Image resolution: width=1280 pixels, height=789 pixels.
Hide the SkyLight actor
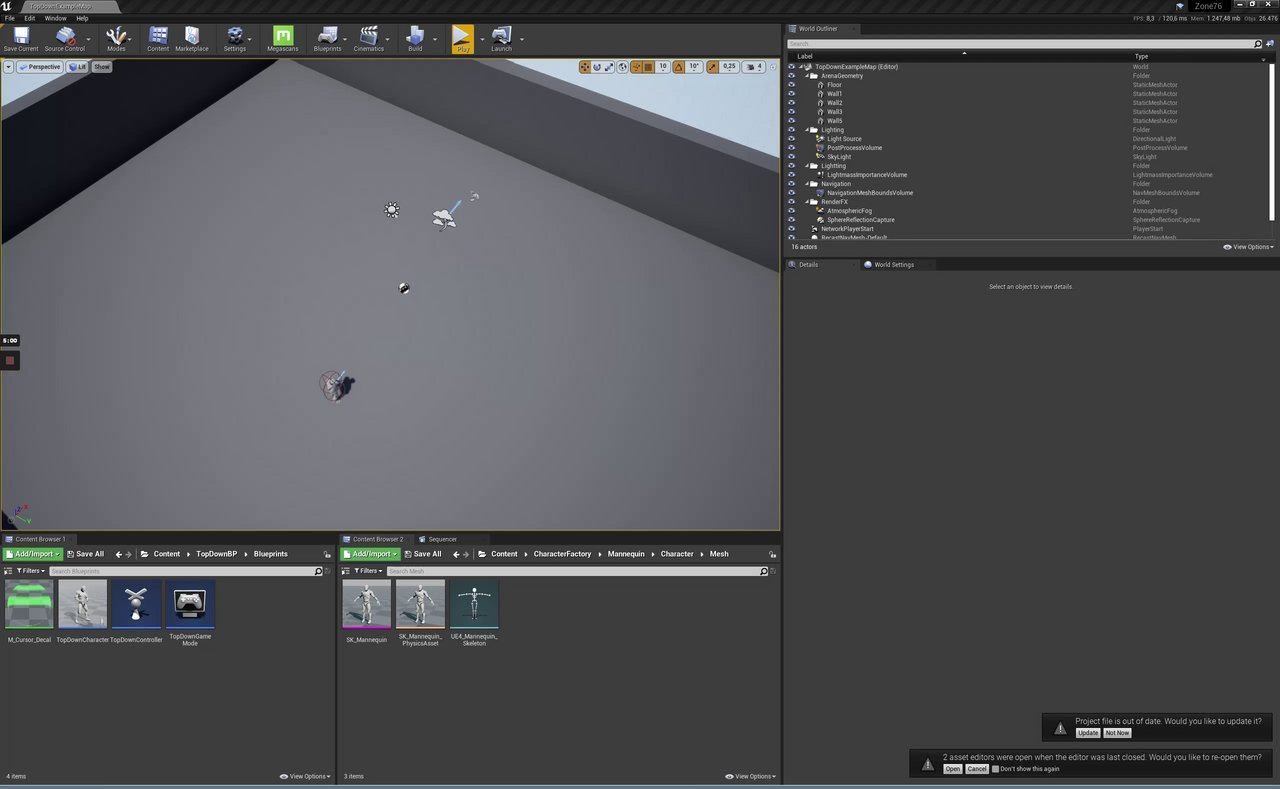[791, 157]
